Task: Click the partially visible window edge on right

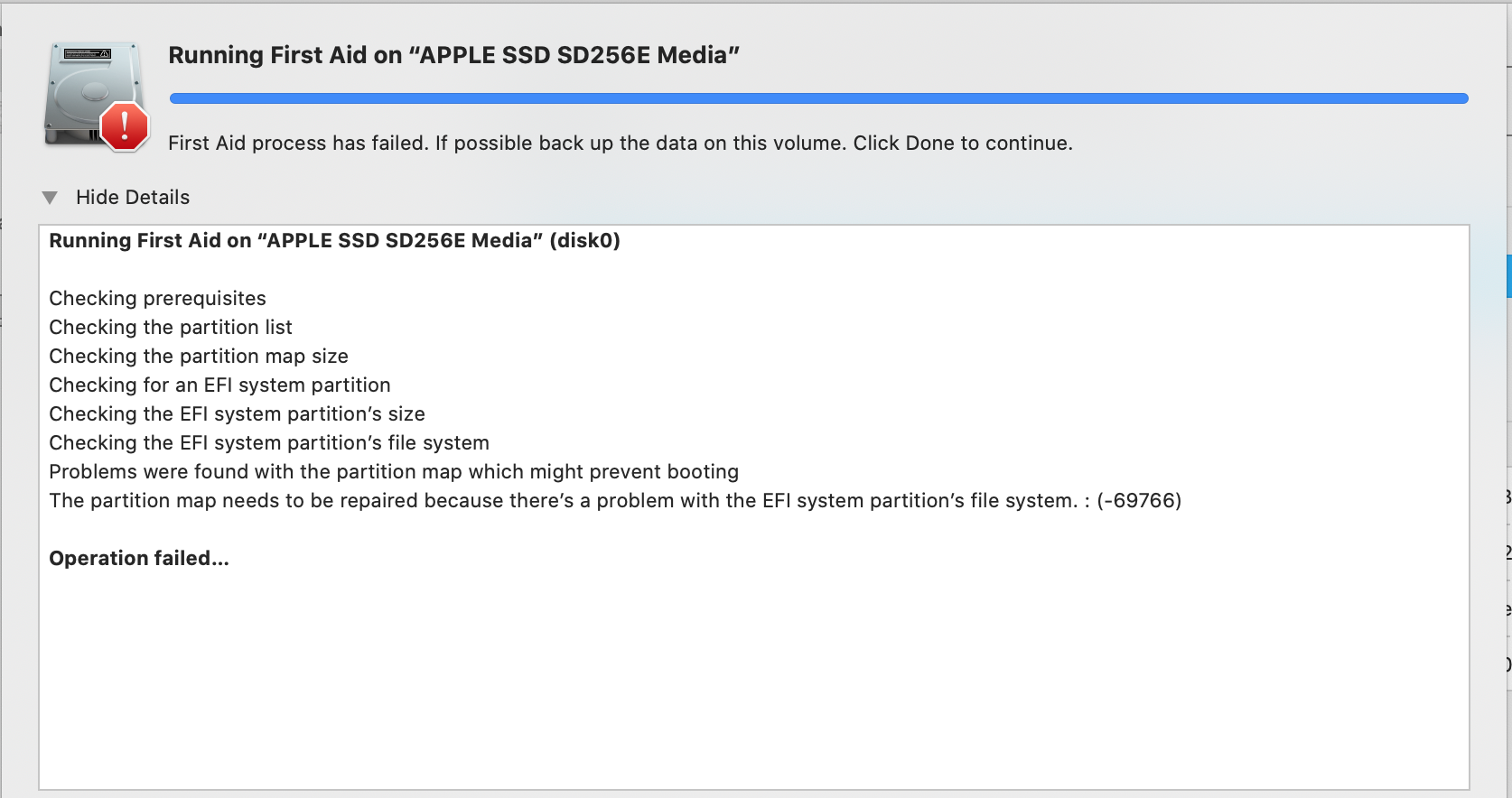Action: pos(1507,361)
